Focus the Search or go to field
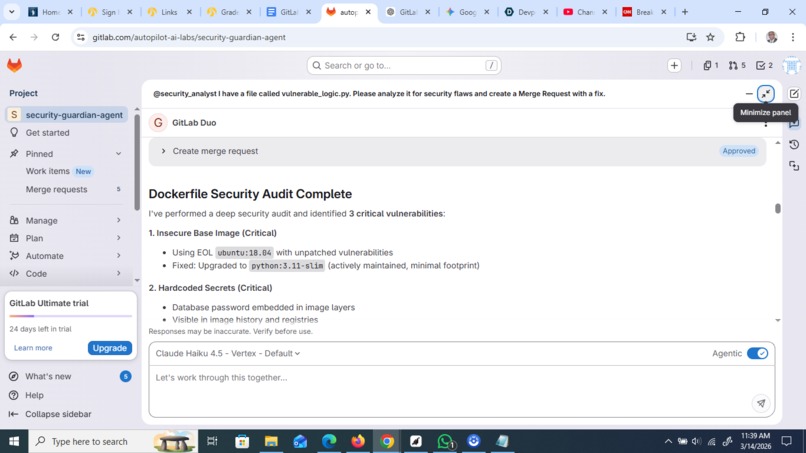The width and height of the screenshot is (806, 453). [x=404, y=65]
